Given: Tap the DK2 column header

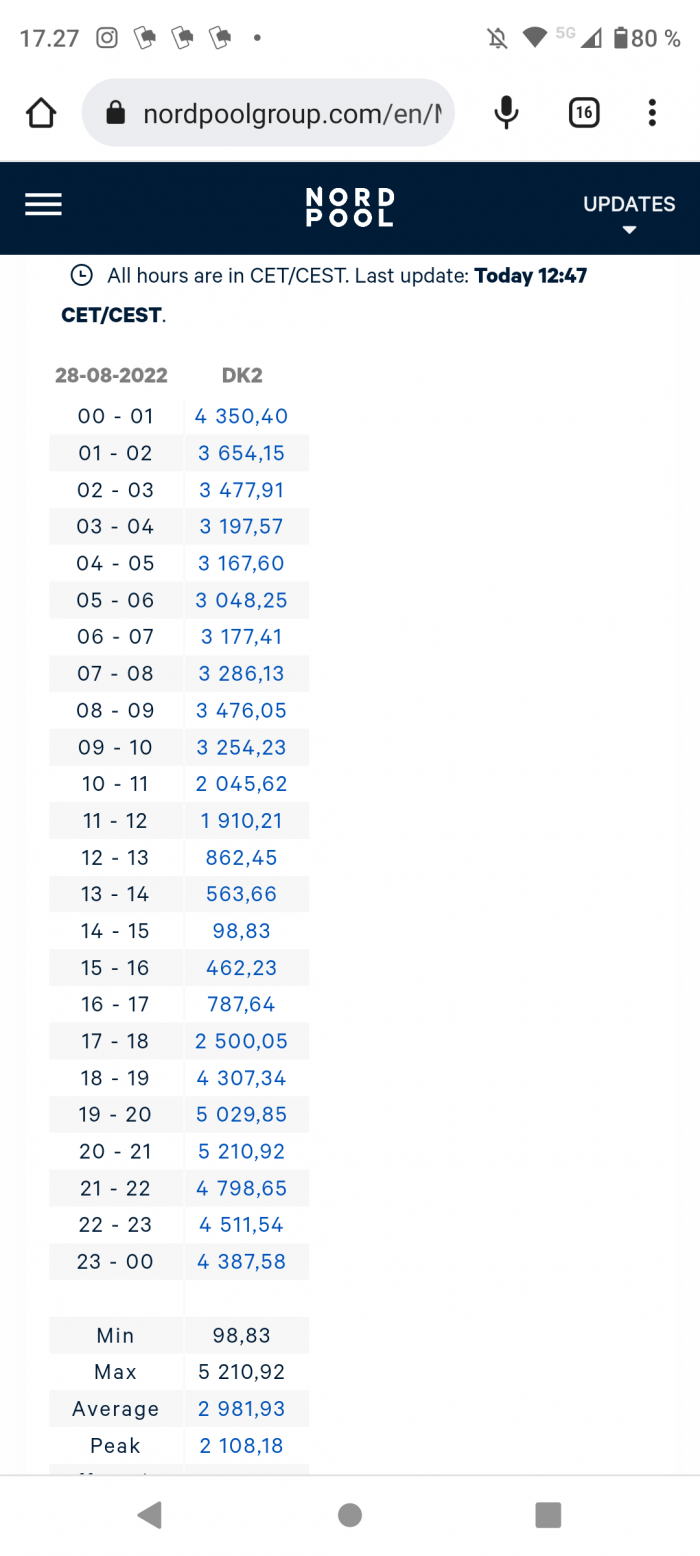Looking at the screenshot, I should click(242, 376).
